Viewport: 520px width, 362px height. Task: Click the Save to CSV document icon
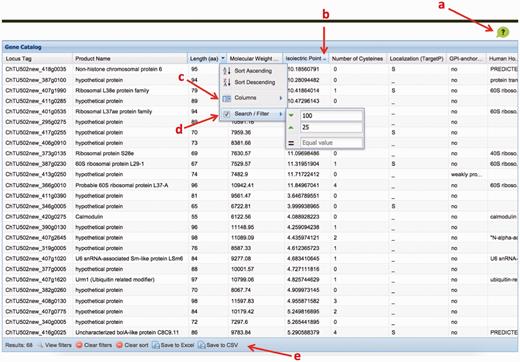(x=201, y=345)
